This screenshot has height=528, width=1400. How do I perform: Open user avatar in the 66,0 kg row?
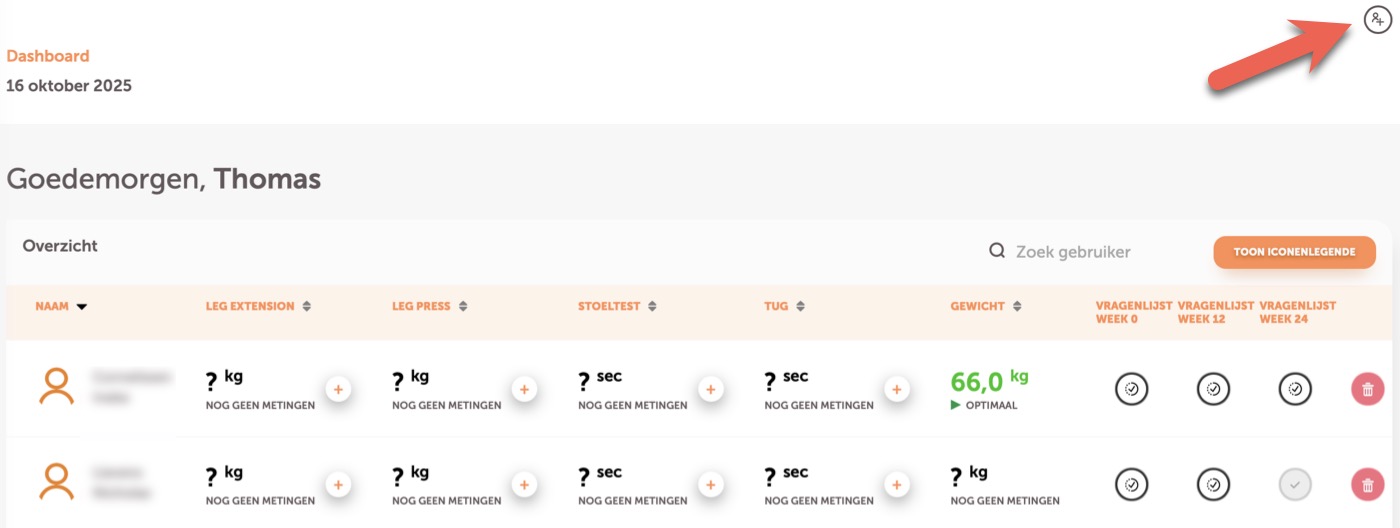click(x=57, y=387)
